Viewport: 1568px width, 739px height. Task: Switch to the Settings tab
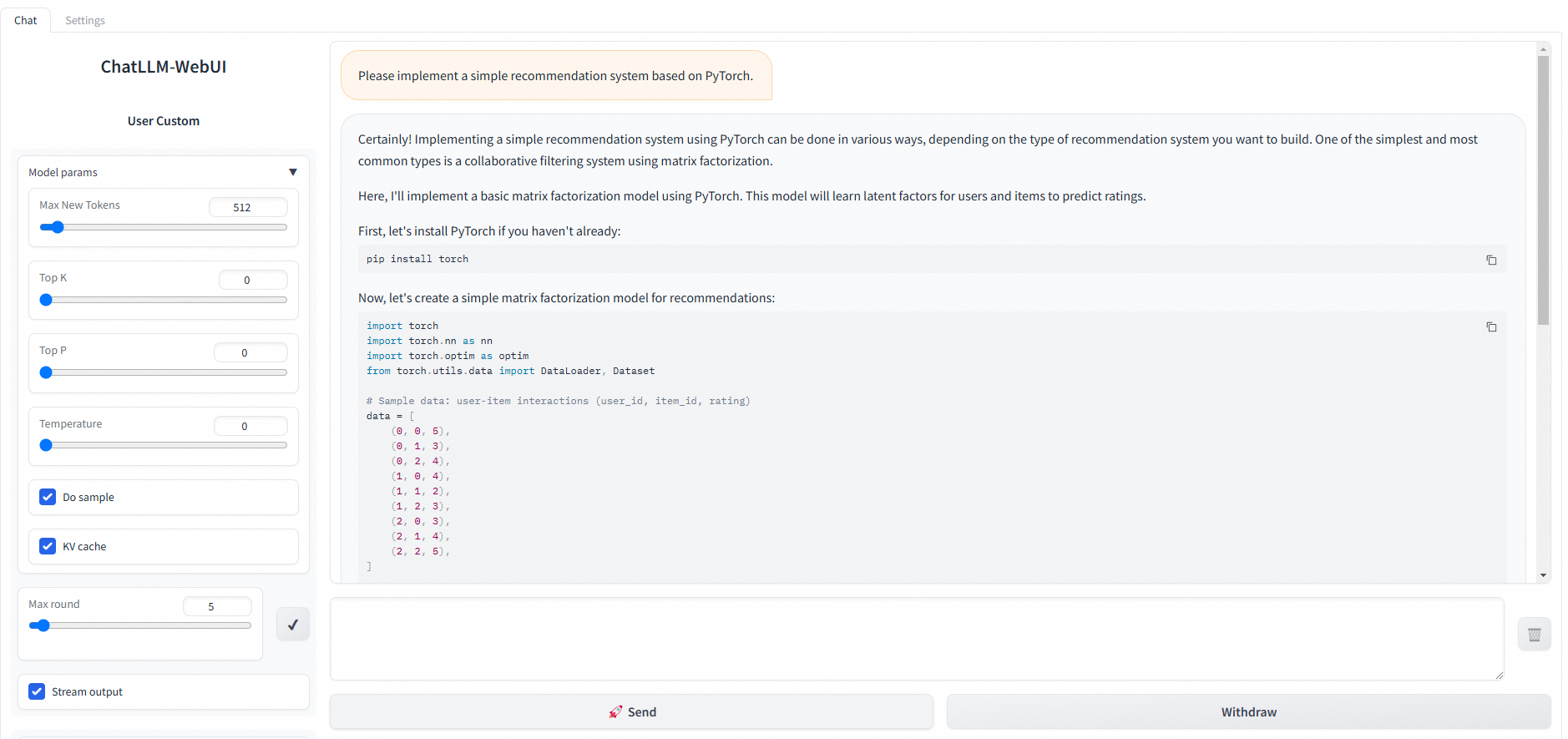[85, 20]
